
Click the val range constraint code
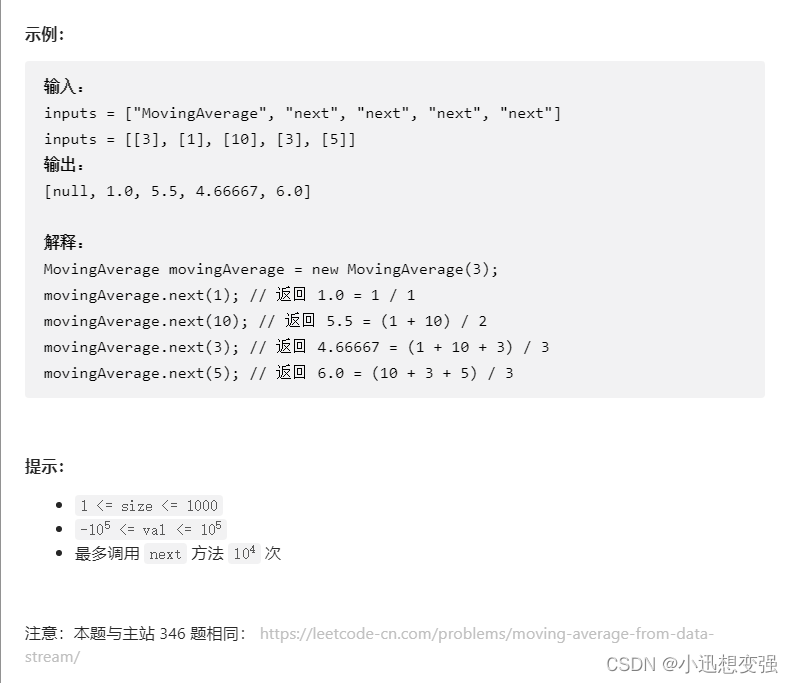coord(152,529)
